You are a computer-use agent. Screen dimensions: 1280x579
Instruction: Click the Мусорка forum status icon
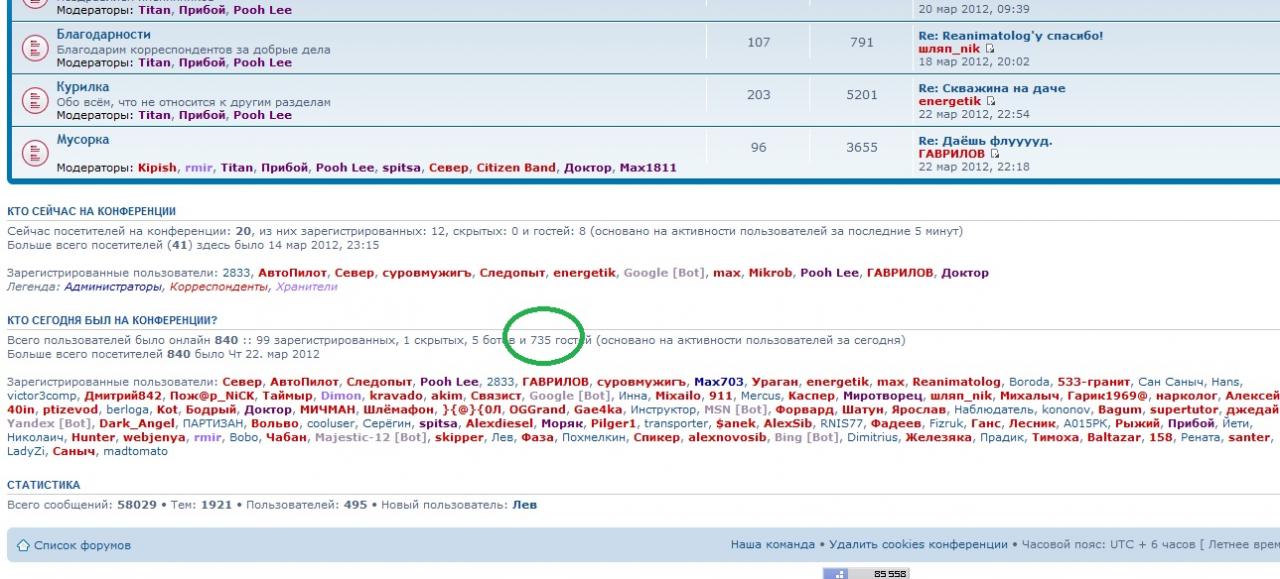(x=36, y=153)
